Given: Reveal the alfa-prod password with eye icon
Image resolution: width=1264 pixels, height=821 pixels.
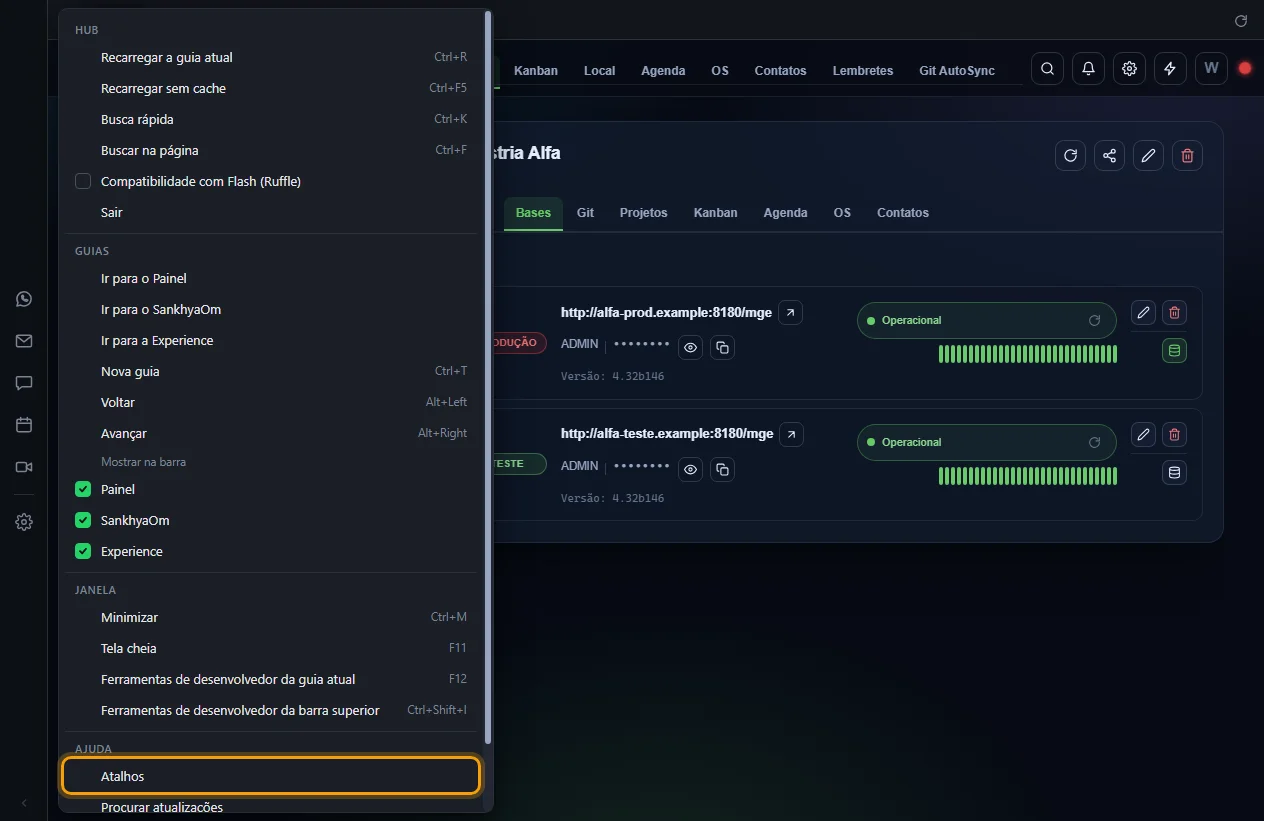Looking at the screenshot, I should point(690,347).
